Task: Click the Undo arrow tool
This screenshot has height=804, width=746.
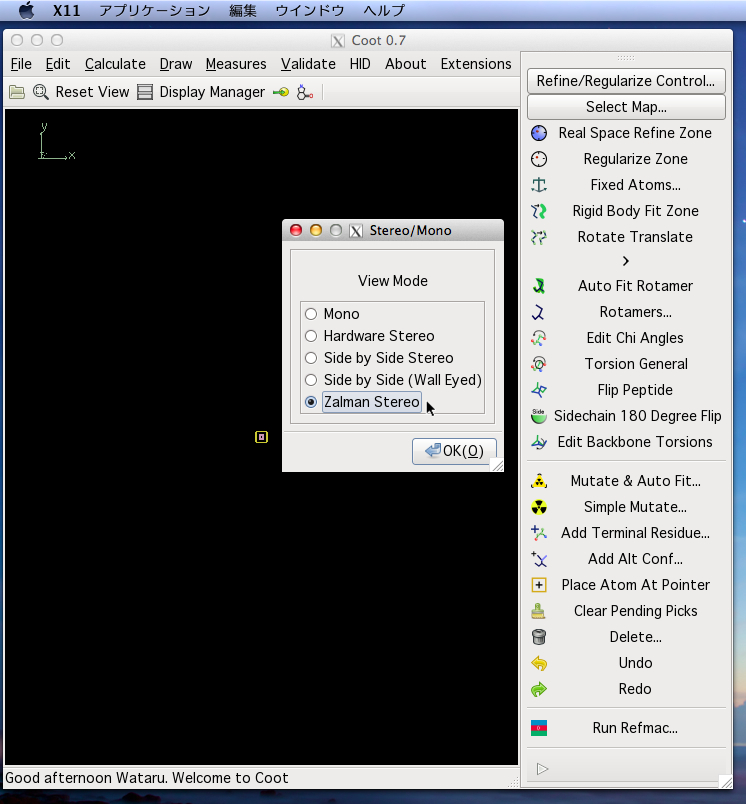Action: [x=626, y=663]
